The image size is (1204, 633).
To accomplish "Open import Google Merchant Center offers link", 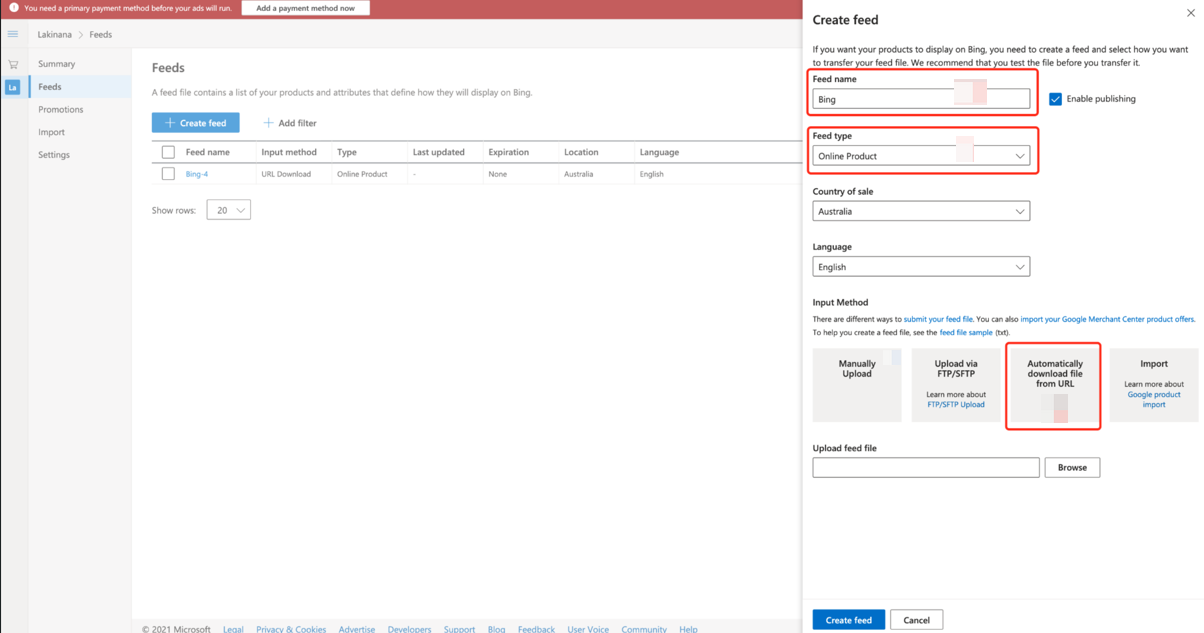I will pos(1108,319).
